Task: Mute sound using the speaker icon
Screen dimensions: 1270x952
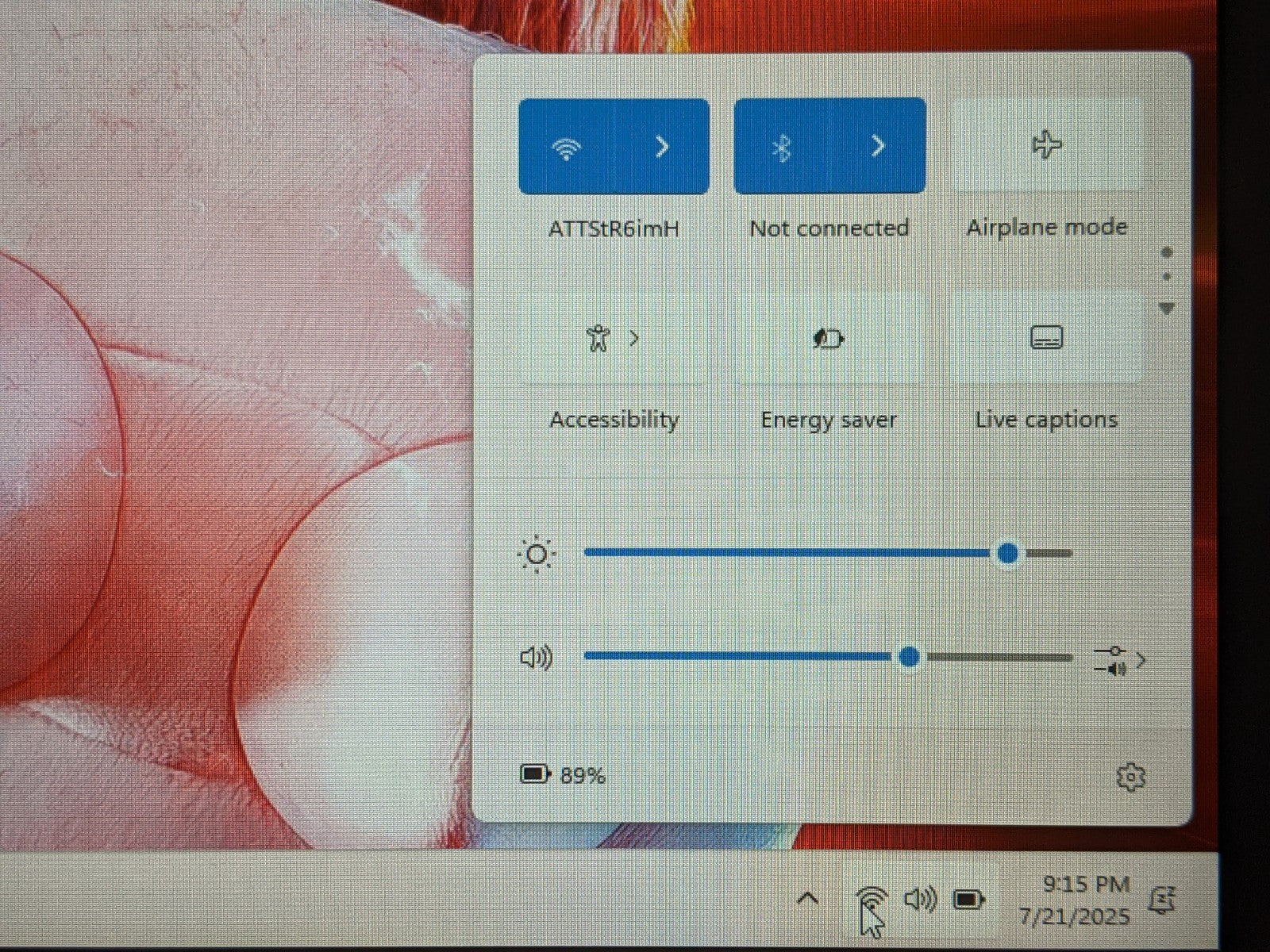Action: [x=536, y=658]
